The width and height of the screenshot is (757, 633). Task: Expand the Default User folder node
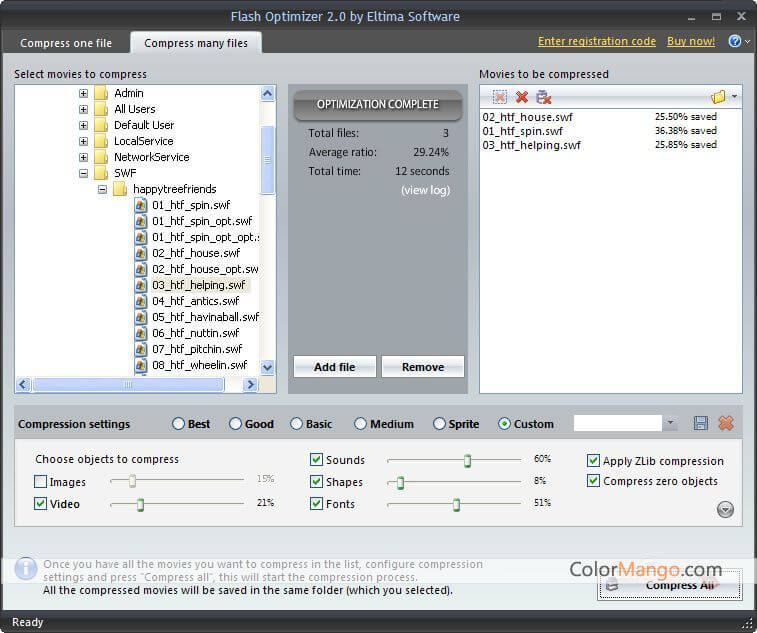click(x=83, y=125)
